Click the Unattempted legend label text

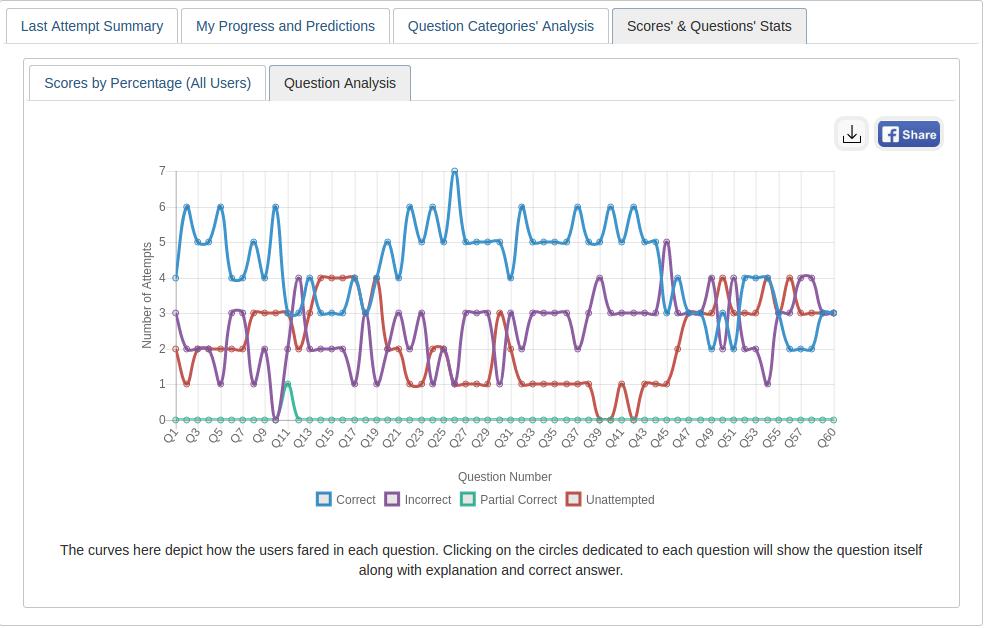click(620, 499)
